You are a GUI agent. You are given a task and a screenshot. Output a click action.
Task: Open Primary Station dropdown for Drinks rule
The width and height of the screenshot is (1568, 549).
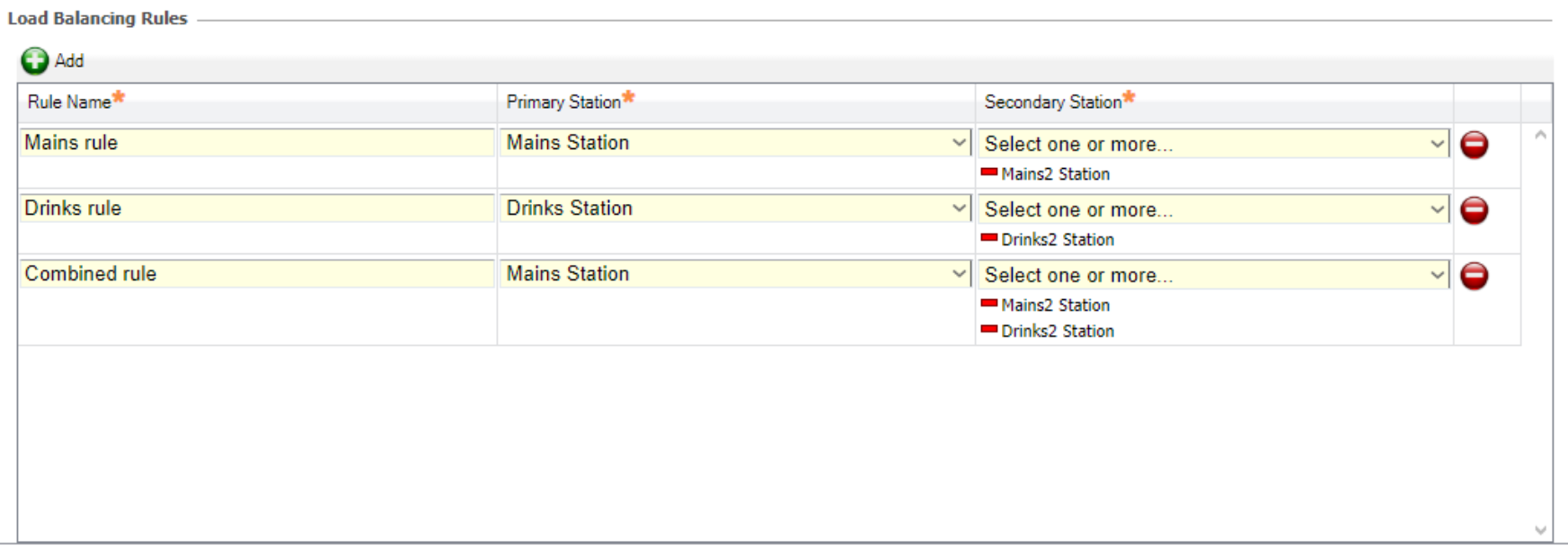point(959,208)
